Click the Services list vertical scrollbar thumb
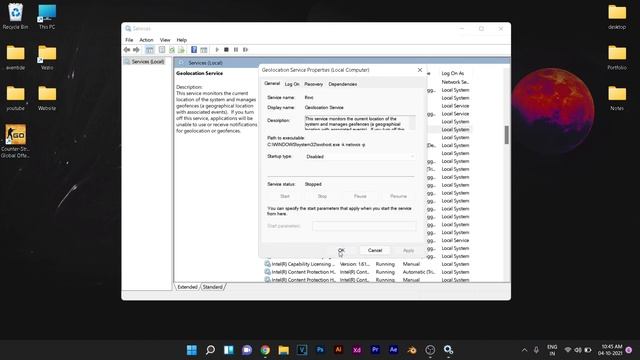 507,135
